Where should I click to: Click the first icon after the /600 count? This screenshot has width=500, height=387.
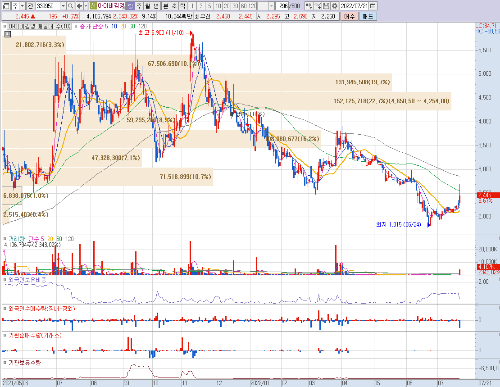(x=309, y=6)
